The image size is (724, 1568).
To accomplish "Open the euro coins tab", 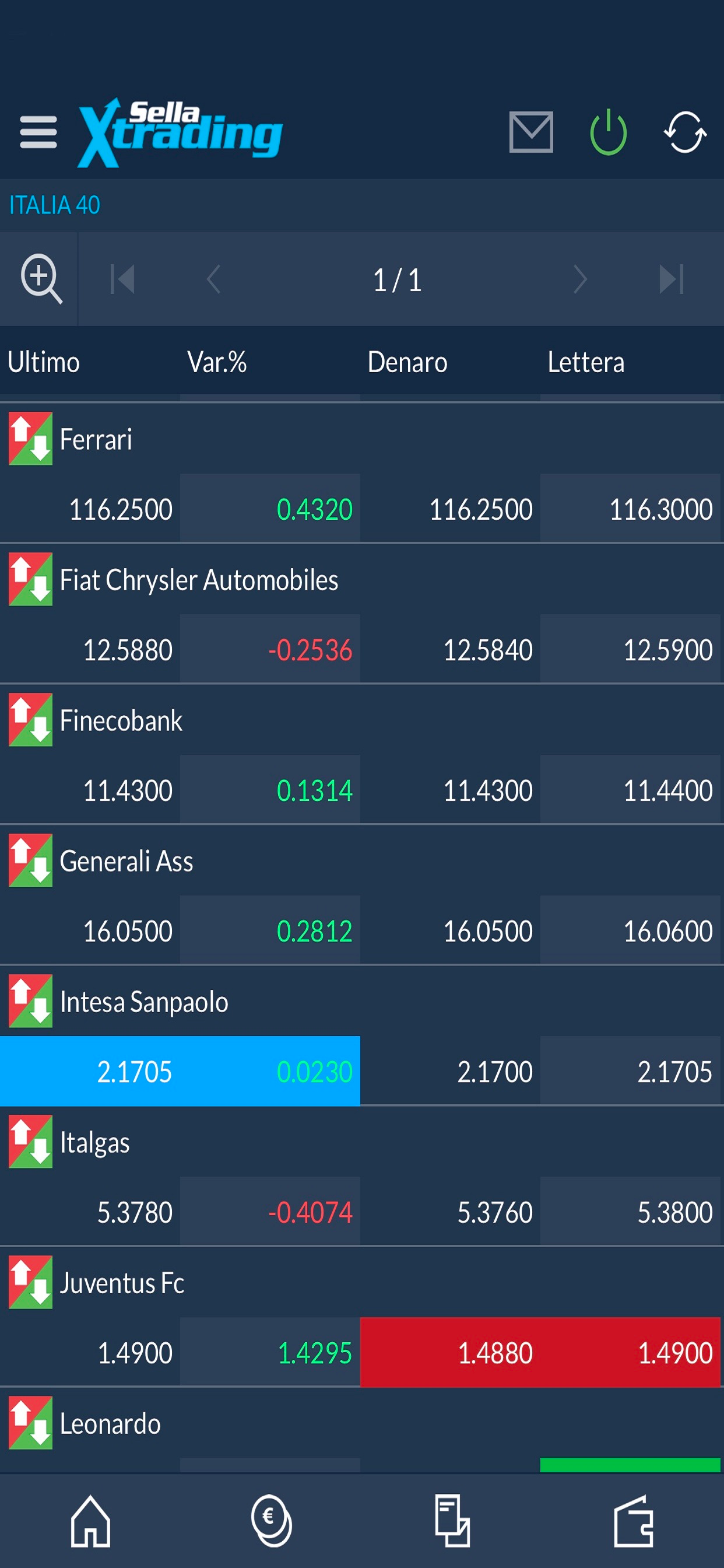I will click(271, 1521).
